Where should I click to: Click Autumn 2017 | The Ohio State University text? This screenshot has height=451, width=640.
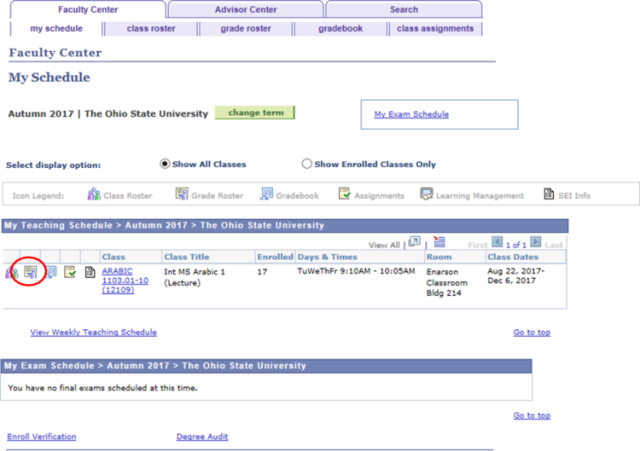pyautogui.click(x=108, y=113)
